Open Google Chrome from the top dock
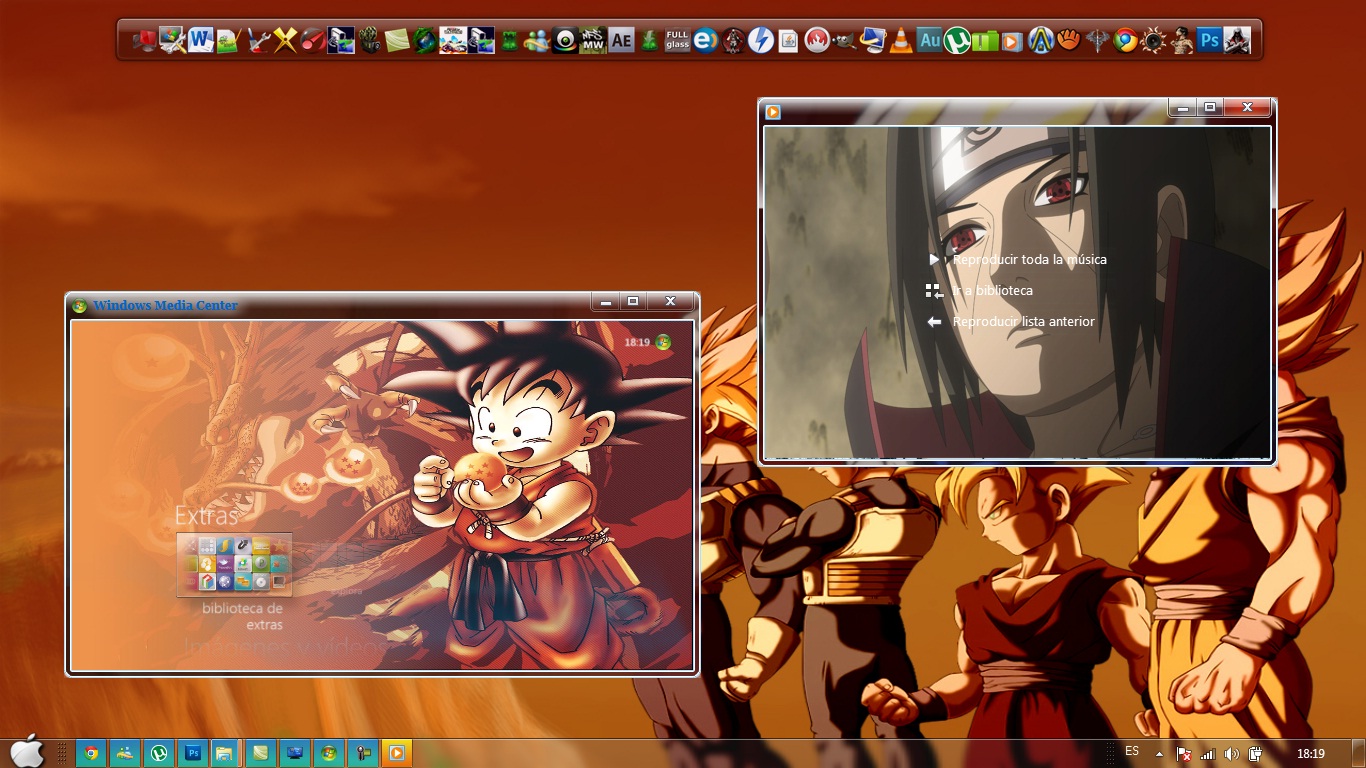This screenshot has height=768, width=1366. [1125, 40]
